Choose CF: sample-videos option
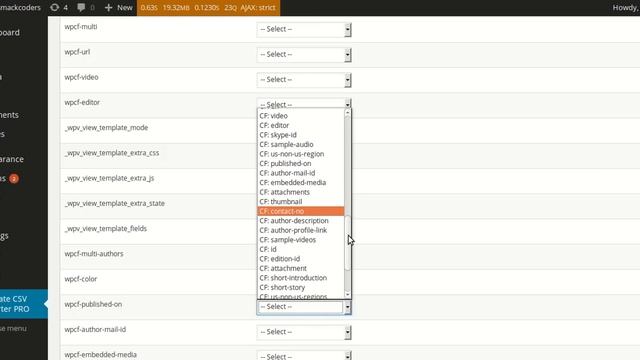Screen dimensions: 640x360 [x=301, y=240]
